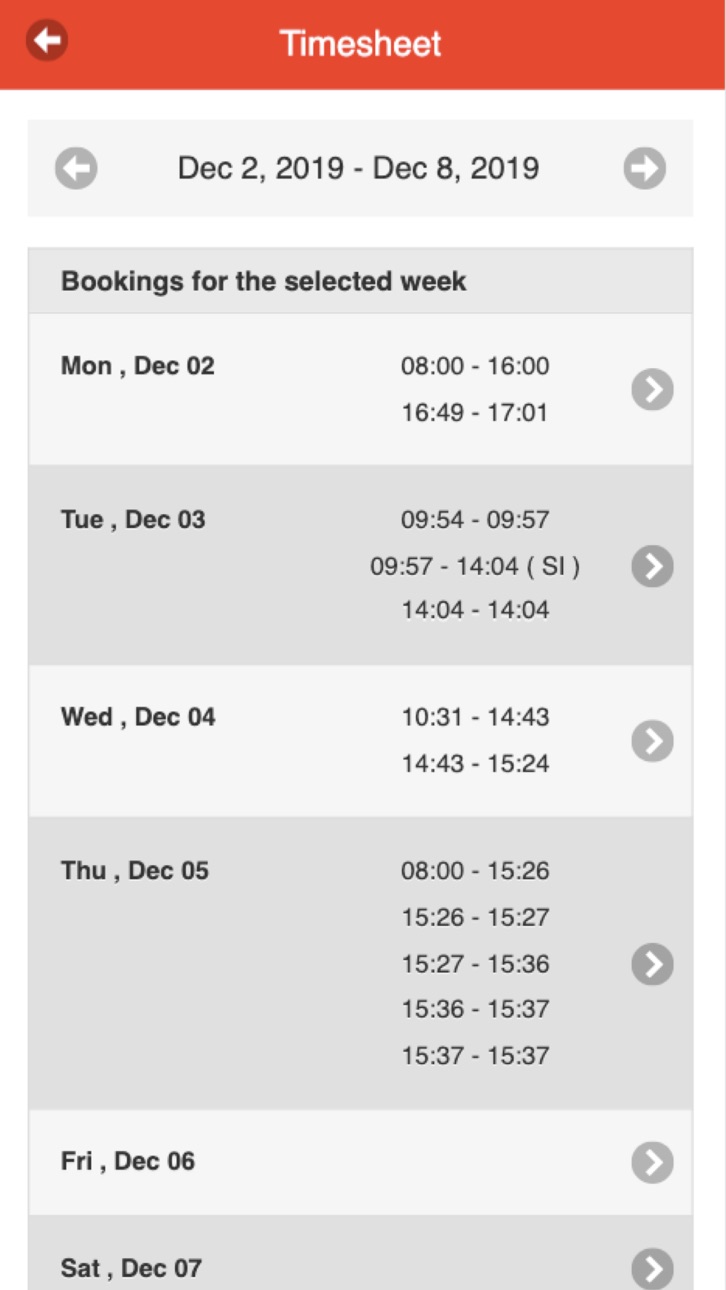Open Thu, Dec 05 details chevron
Viewport: 726px width, 1290px height.
(652, 964)
